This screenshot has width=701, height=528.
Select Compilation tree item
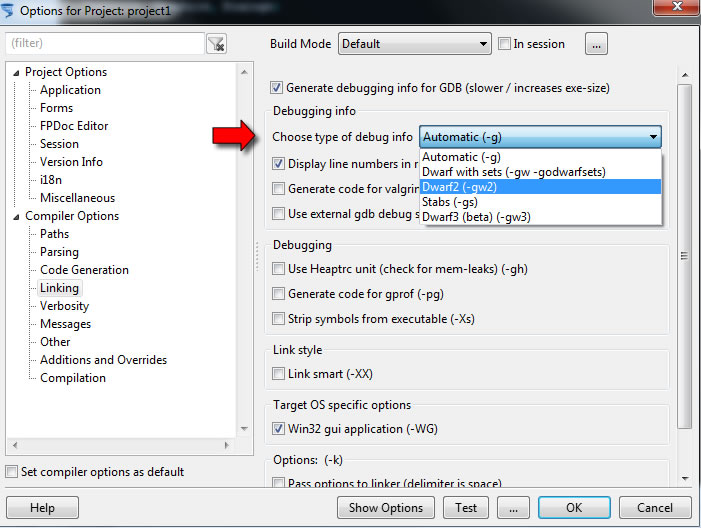73,378
